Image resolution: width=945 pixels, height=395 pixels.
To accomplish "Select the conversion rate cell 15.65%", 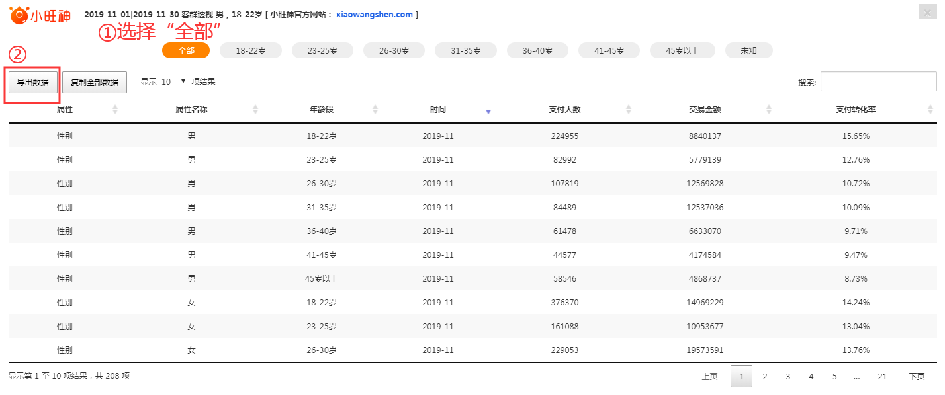I will pyautogui.click(x=855, y=136).
